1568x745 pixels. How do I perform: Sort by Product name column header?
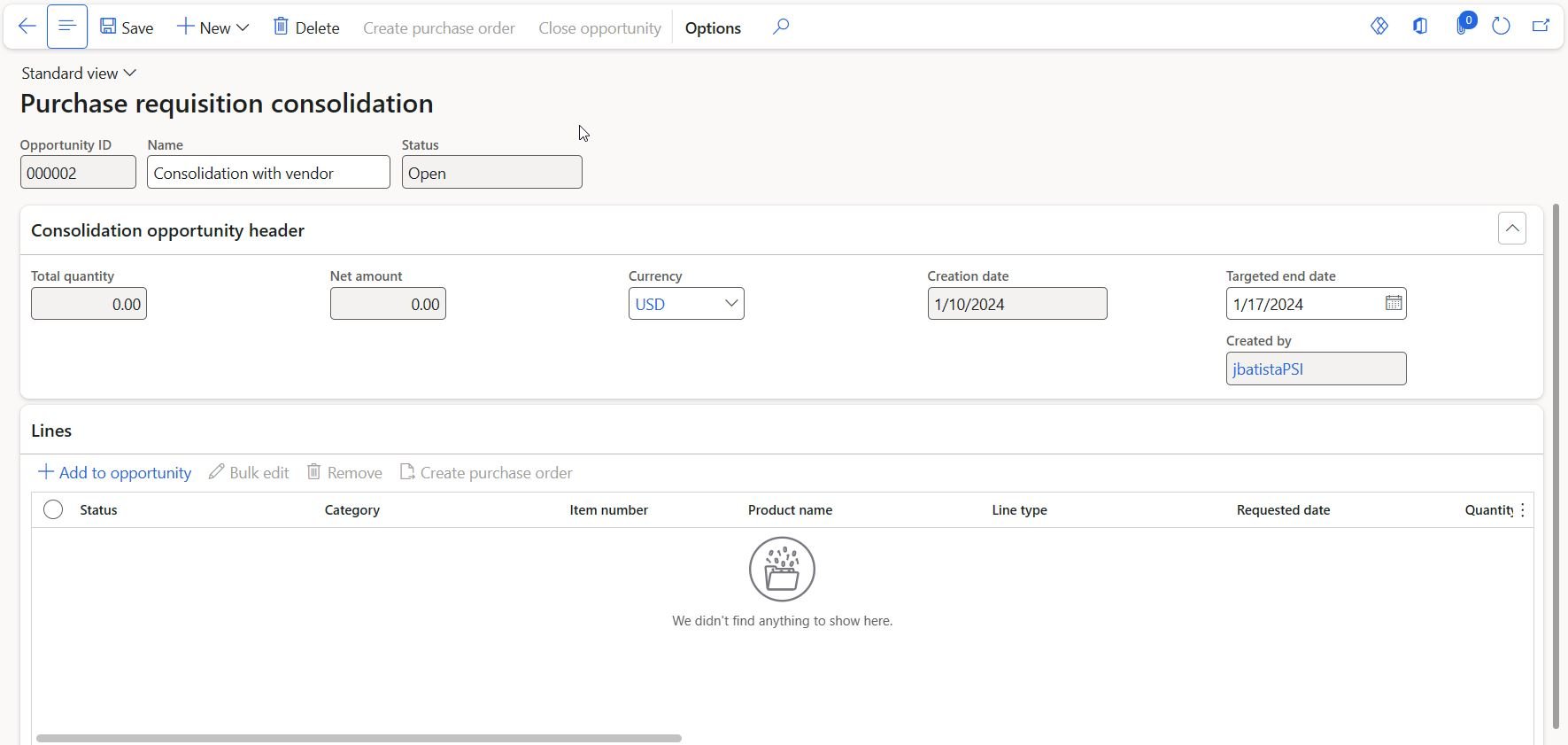pyautogui.click(x=790, y=510)
